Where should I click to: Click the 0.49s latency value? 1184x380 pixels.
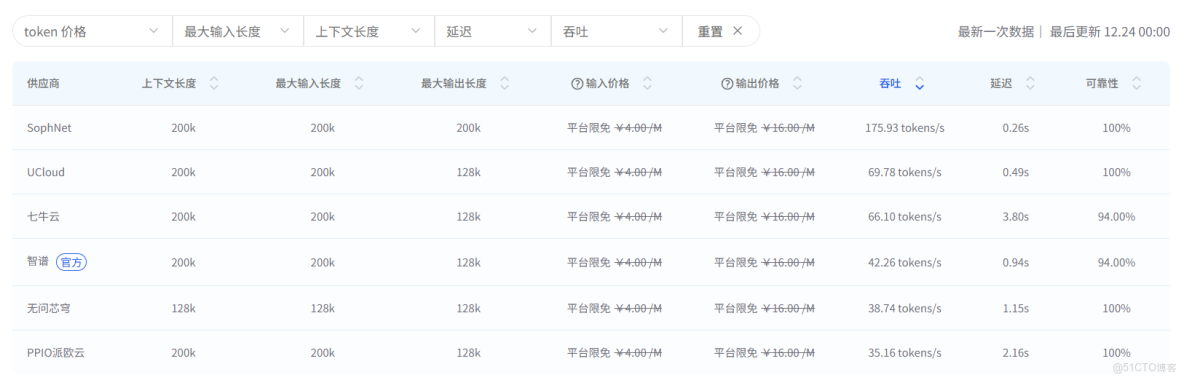tap(1016, 172)
